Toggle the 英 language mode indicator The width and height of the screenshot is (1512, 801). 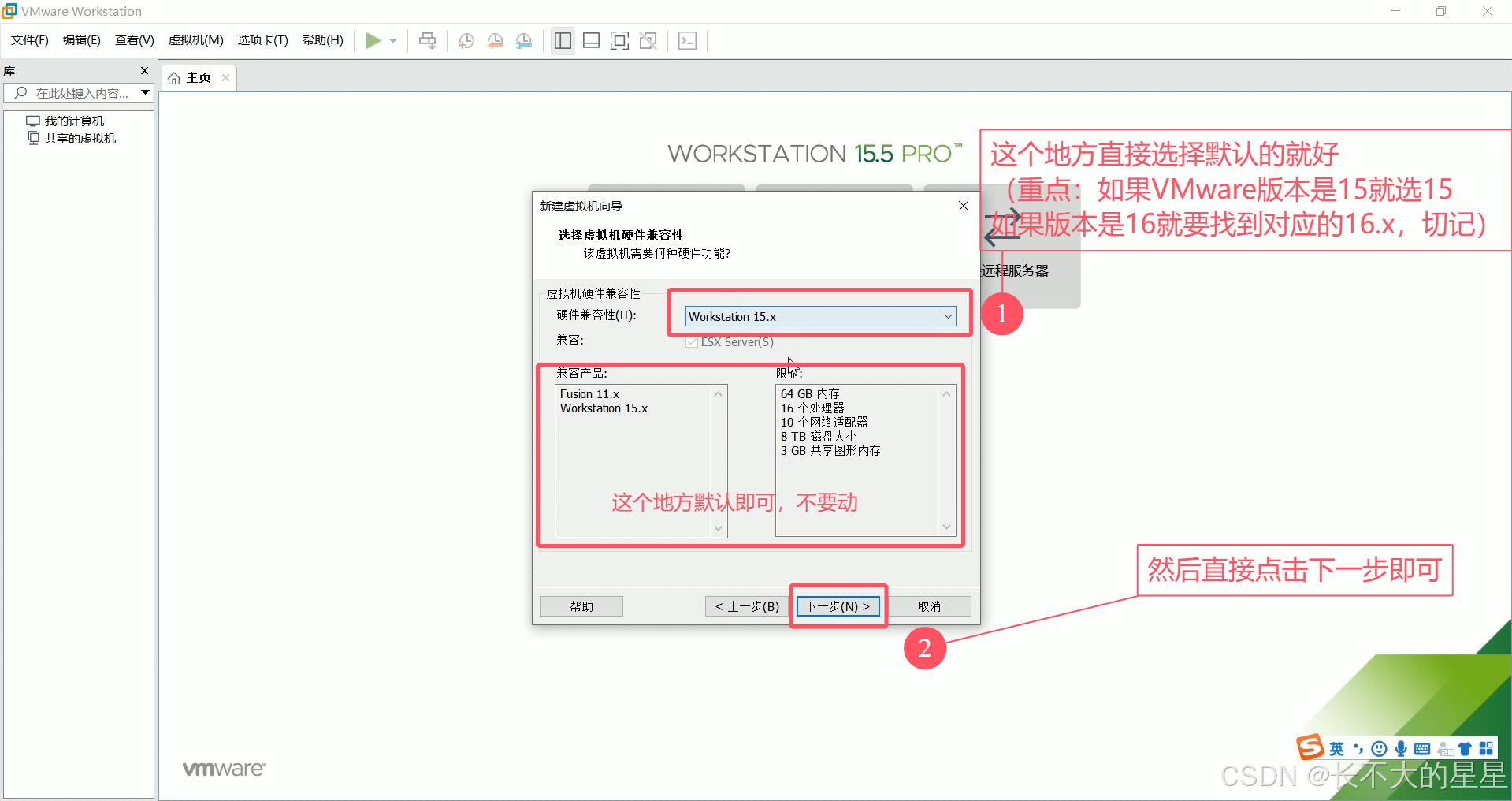click(1337, 748)
